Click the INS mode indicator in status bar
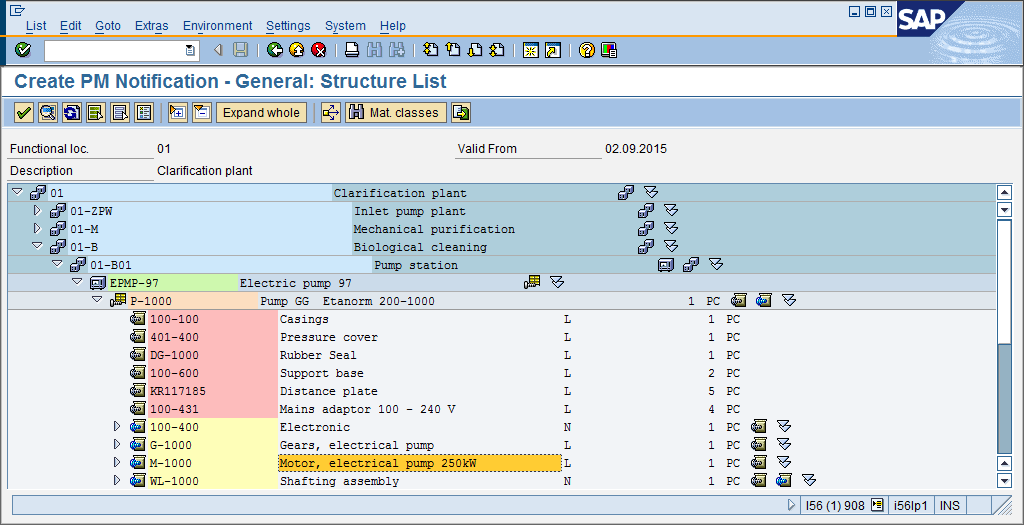The width and height of the screenshot is (1024, 525). [x=950, y=505]
